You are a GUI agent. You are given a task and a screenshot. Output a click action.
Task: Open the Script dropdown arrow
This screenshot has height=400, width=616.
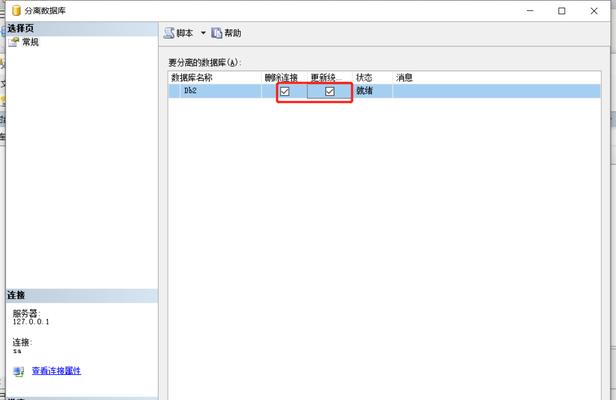click(x=203, y=33)
